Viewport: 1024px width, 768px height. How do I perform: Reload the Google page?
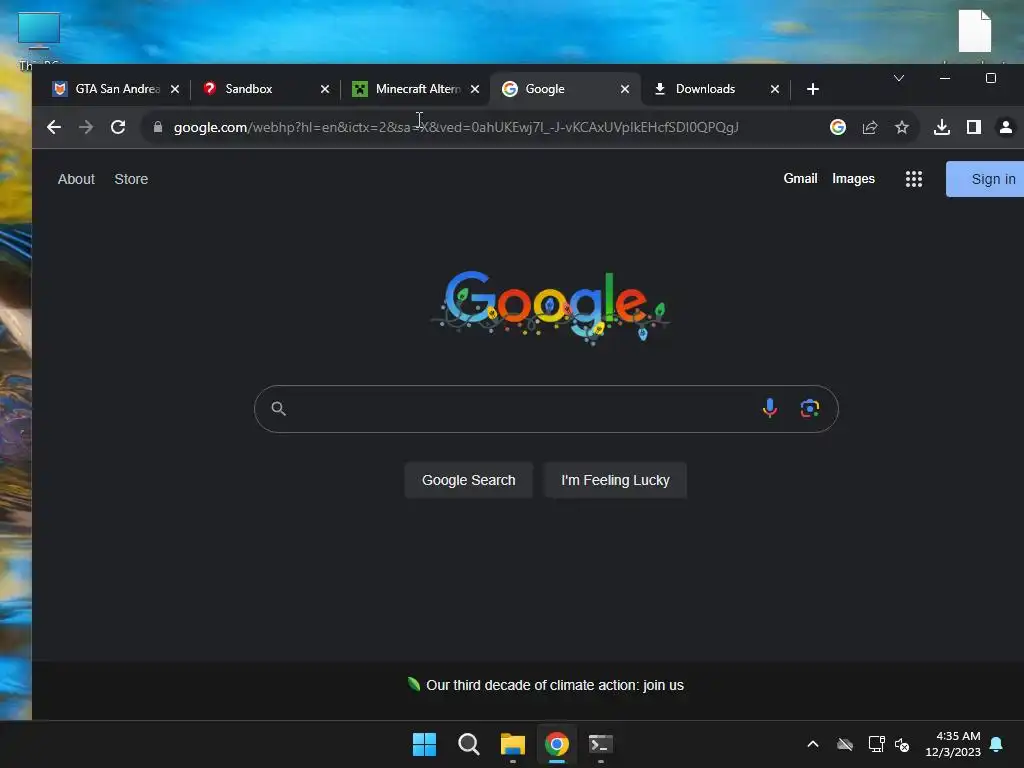pos(118,127)
